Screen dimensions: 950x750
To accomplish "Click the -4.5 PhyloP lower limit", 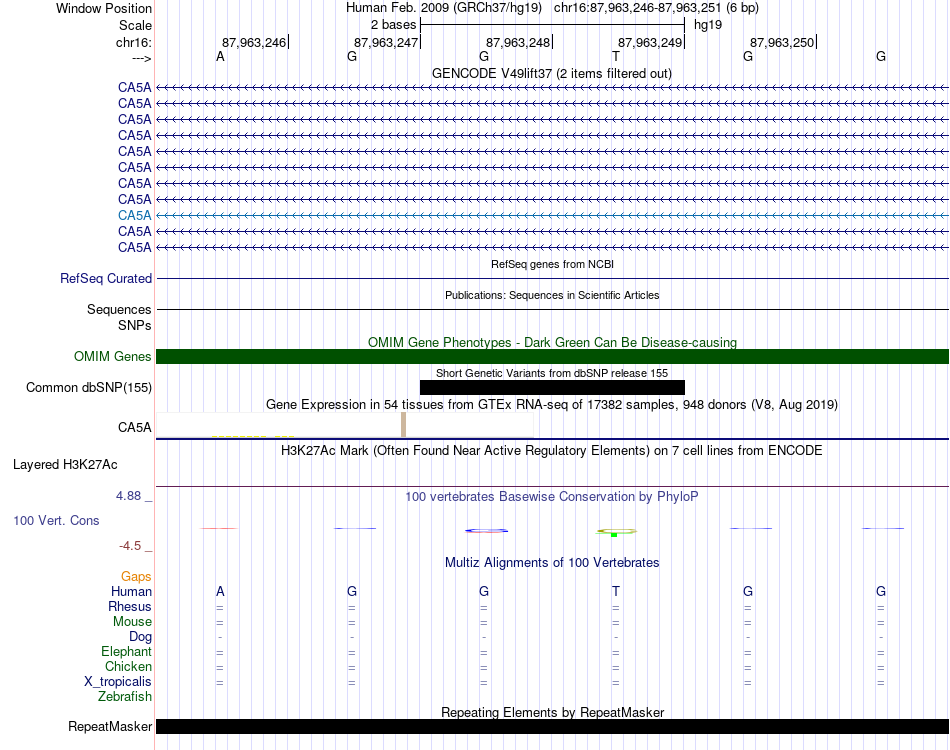I will point(130,546).
